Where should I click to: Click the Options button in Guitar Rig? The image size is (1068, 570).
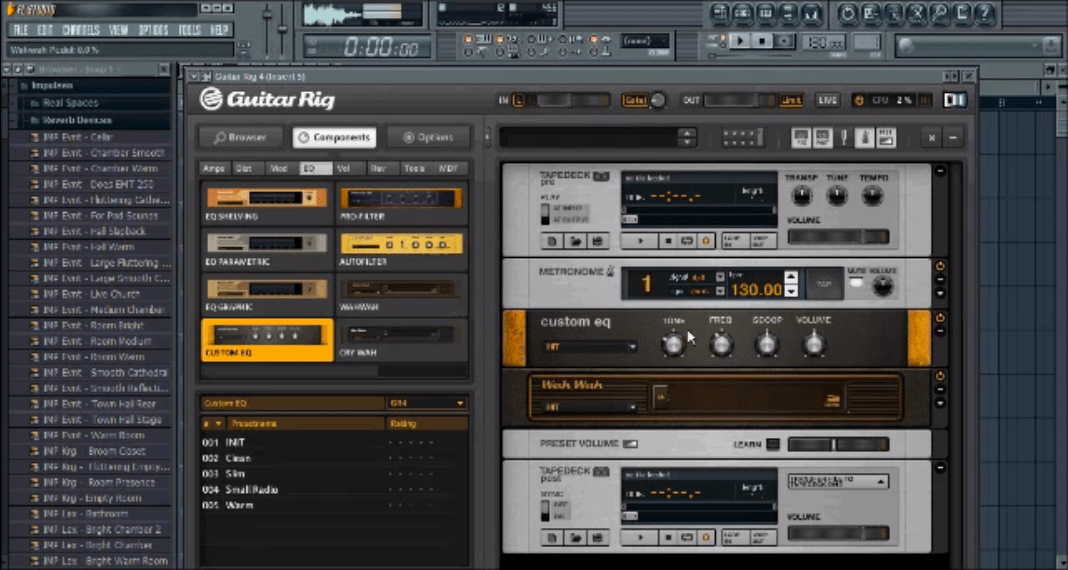click(428, 137)
